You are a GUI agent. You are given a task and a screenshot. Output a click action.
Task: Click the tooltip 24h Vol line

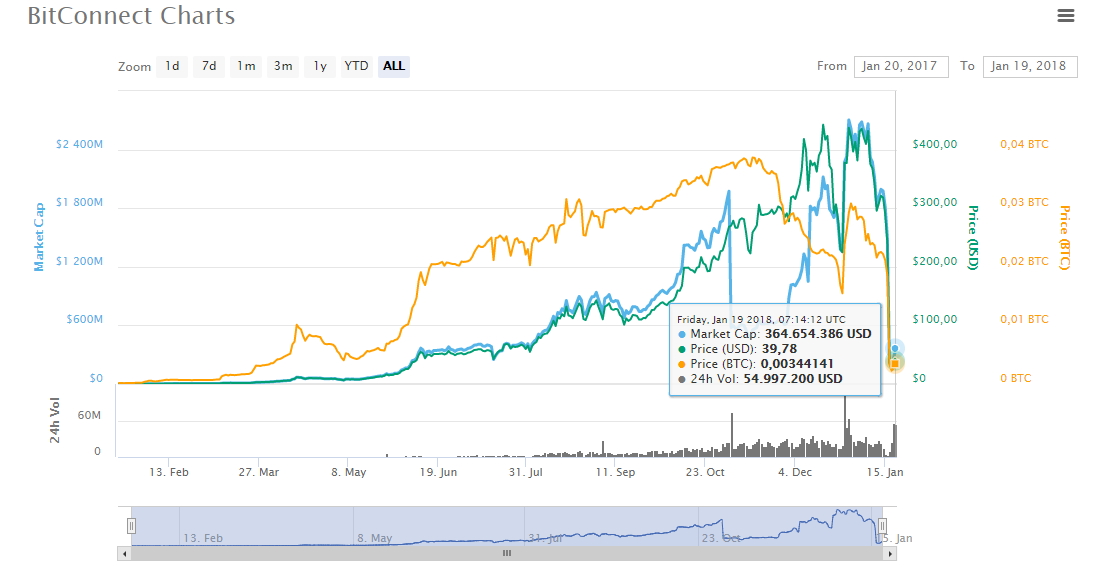coord(760,379)
